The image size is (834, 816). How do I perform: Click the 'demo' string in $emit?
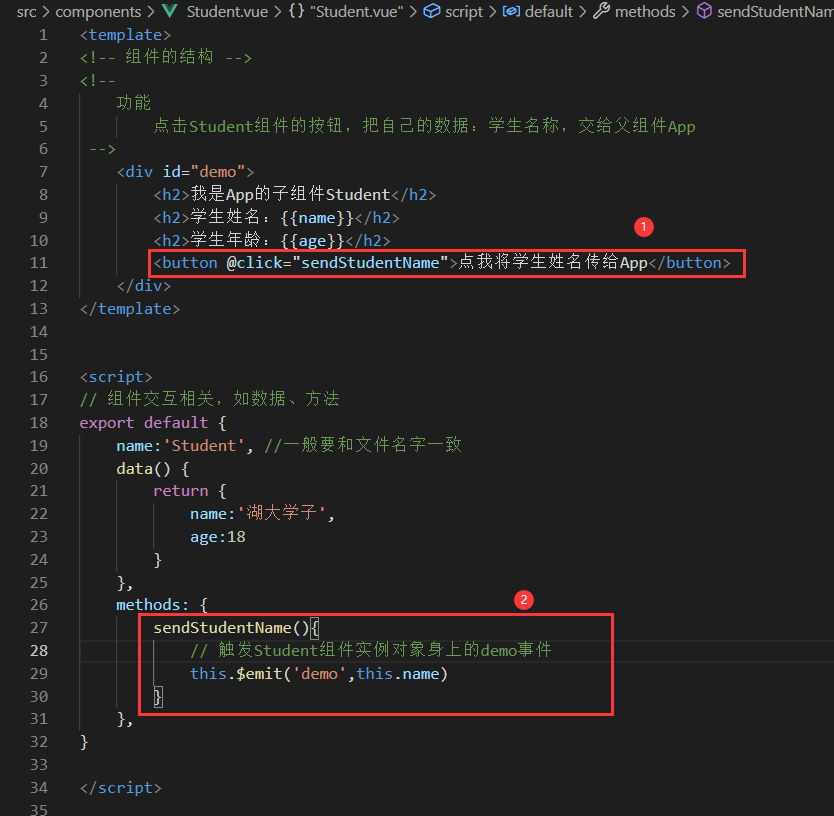pos(319,674)
